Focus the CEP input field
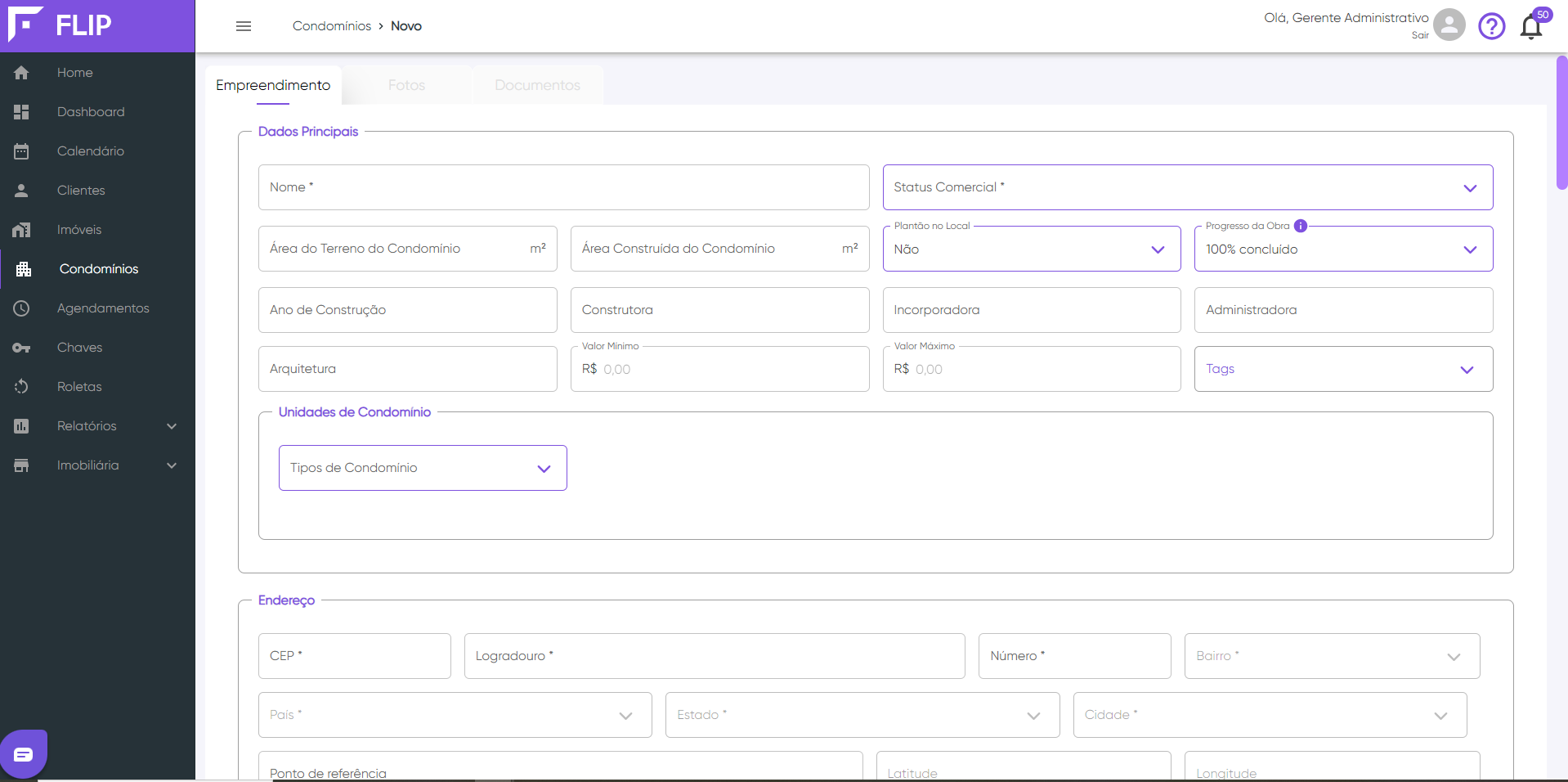The height and width of the screenshot is (782, 1568). coord(354,656)
